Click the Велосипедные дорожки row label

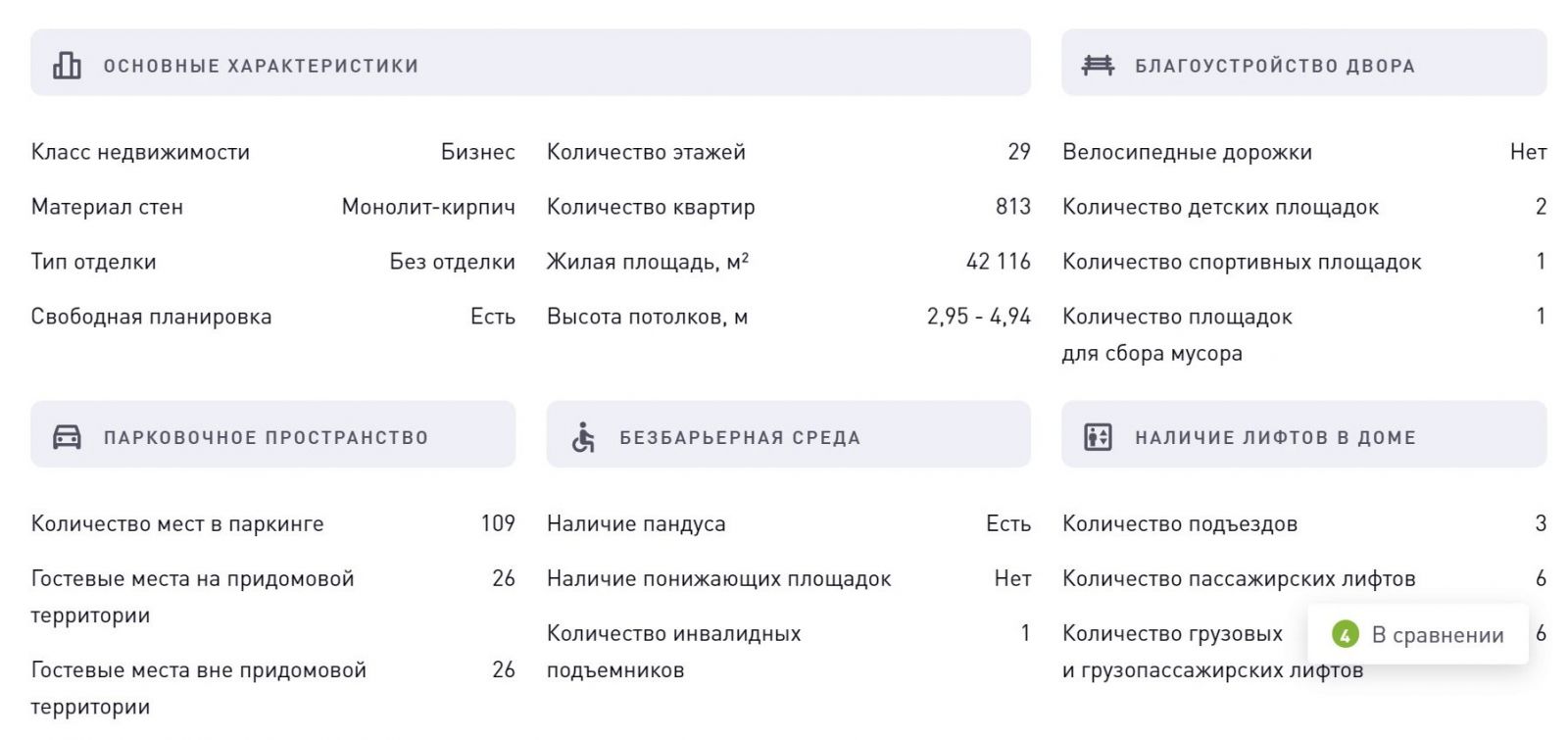tap(1187, 152)
